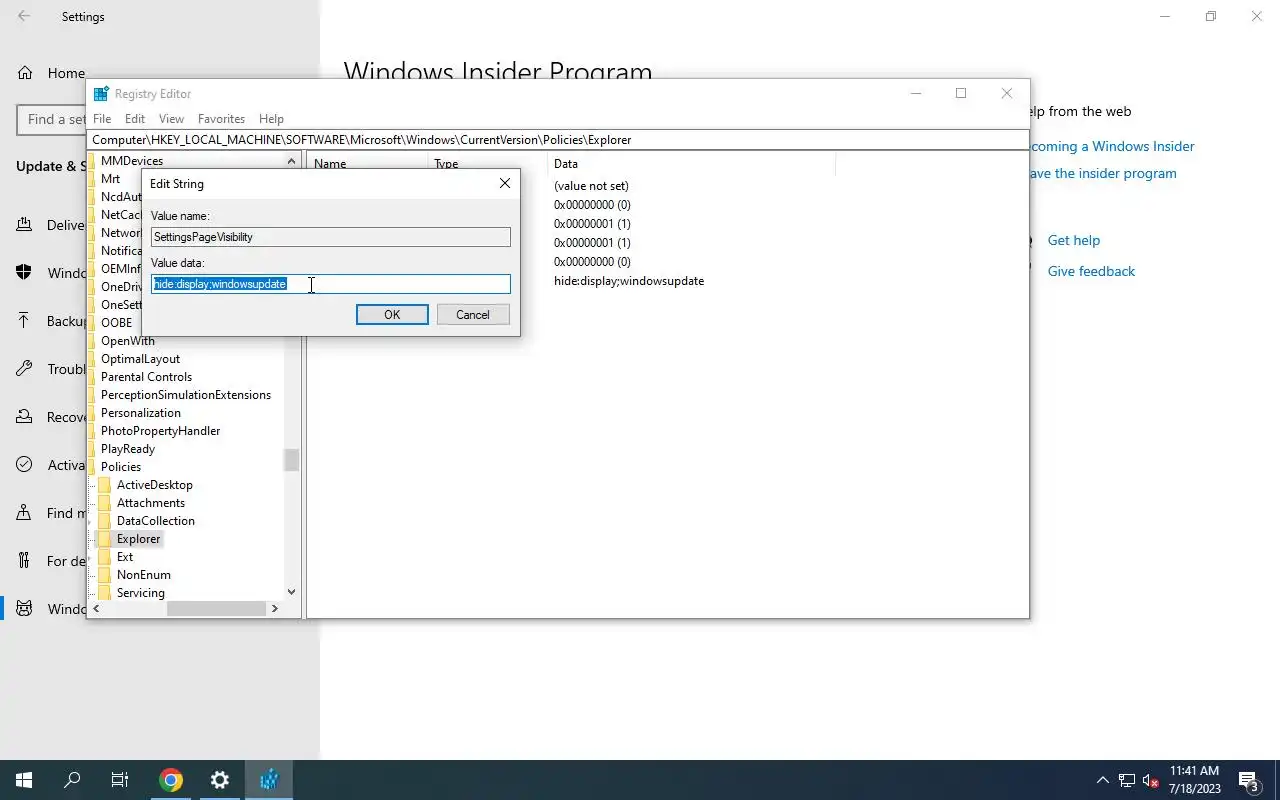Select the PhotoPropertyHandler tree key
The width and height of the screenshot is (1280, 800).
[160, 431]
